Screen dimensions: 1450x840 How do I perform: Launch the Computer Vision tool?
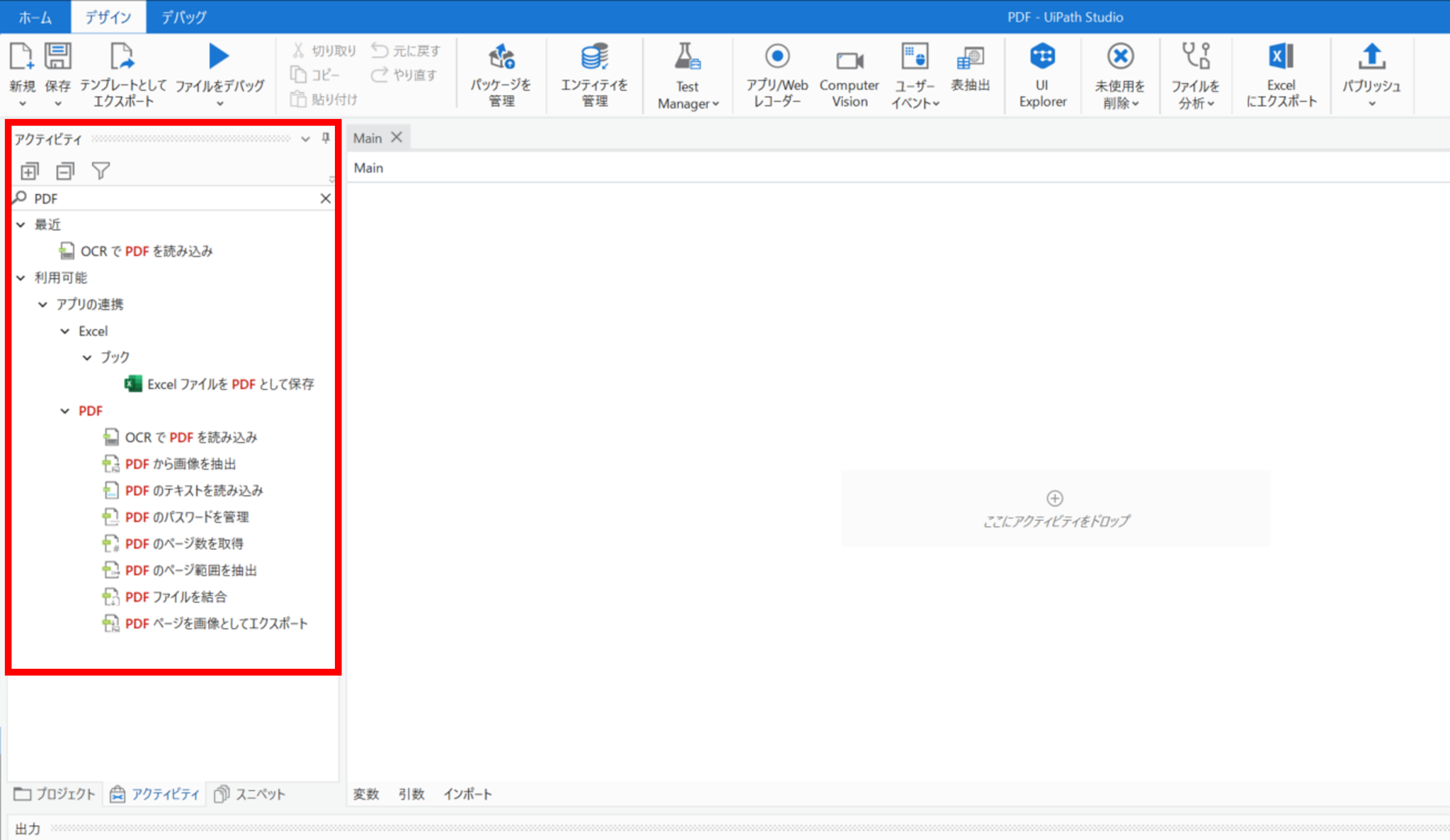coord(849,74)
